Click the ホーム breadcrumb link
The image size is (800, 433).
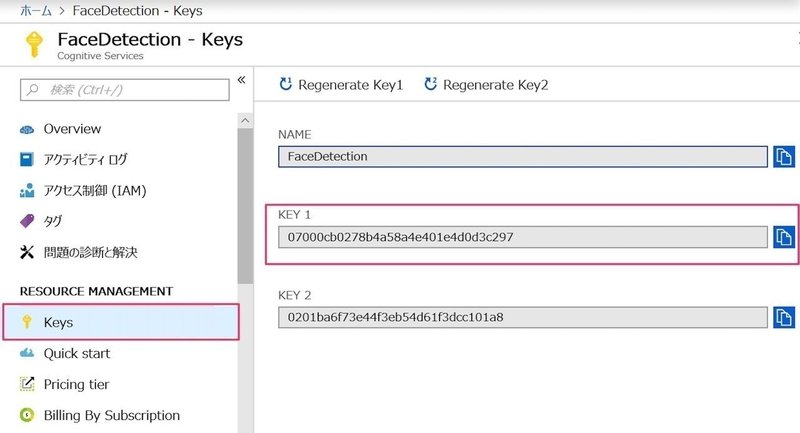(x=36, y=11)
